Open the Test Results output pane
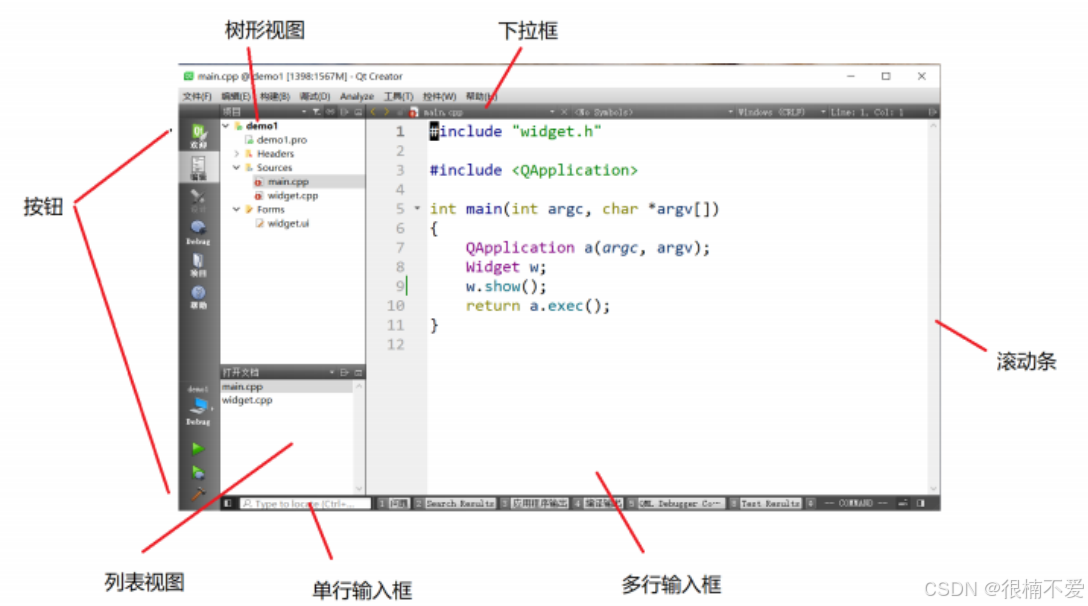 pyautogui.click(x=765, y=503)
